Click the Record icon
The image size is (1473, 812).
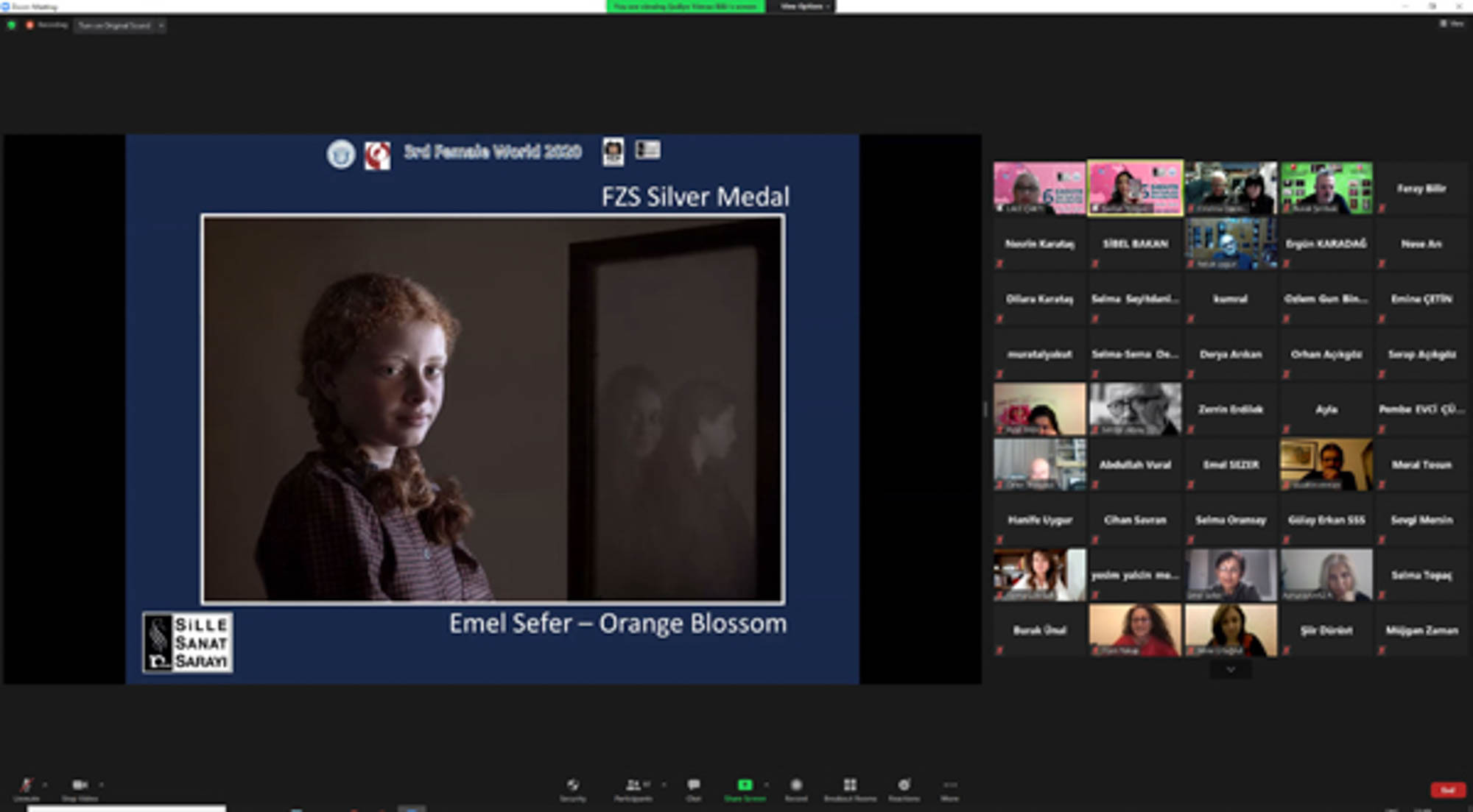pos(795,785)
